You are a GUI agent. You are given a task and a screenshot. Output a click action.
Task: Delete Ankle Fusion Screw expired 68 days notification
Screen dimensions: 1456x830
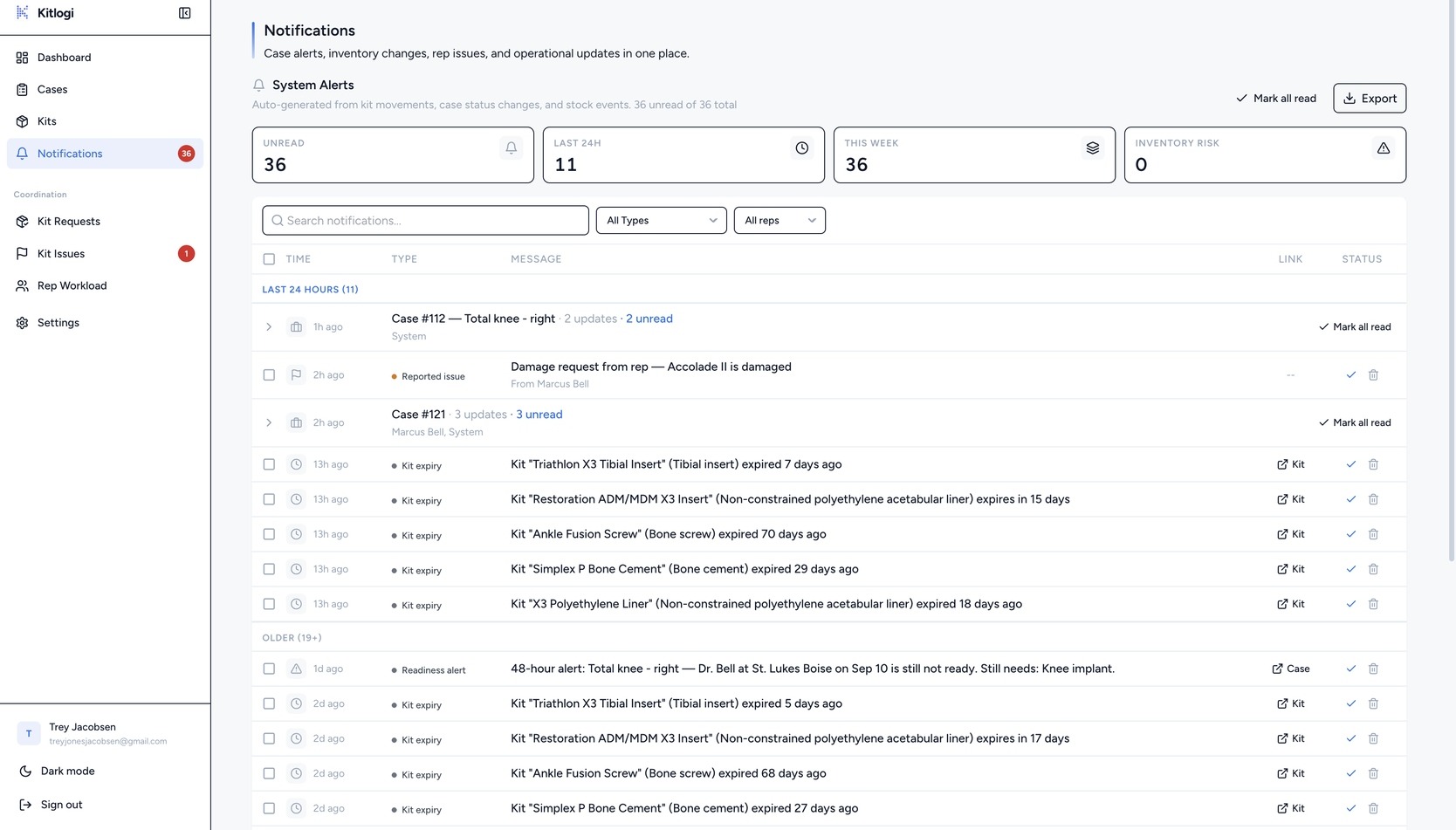pos(1373,773)
